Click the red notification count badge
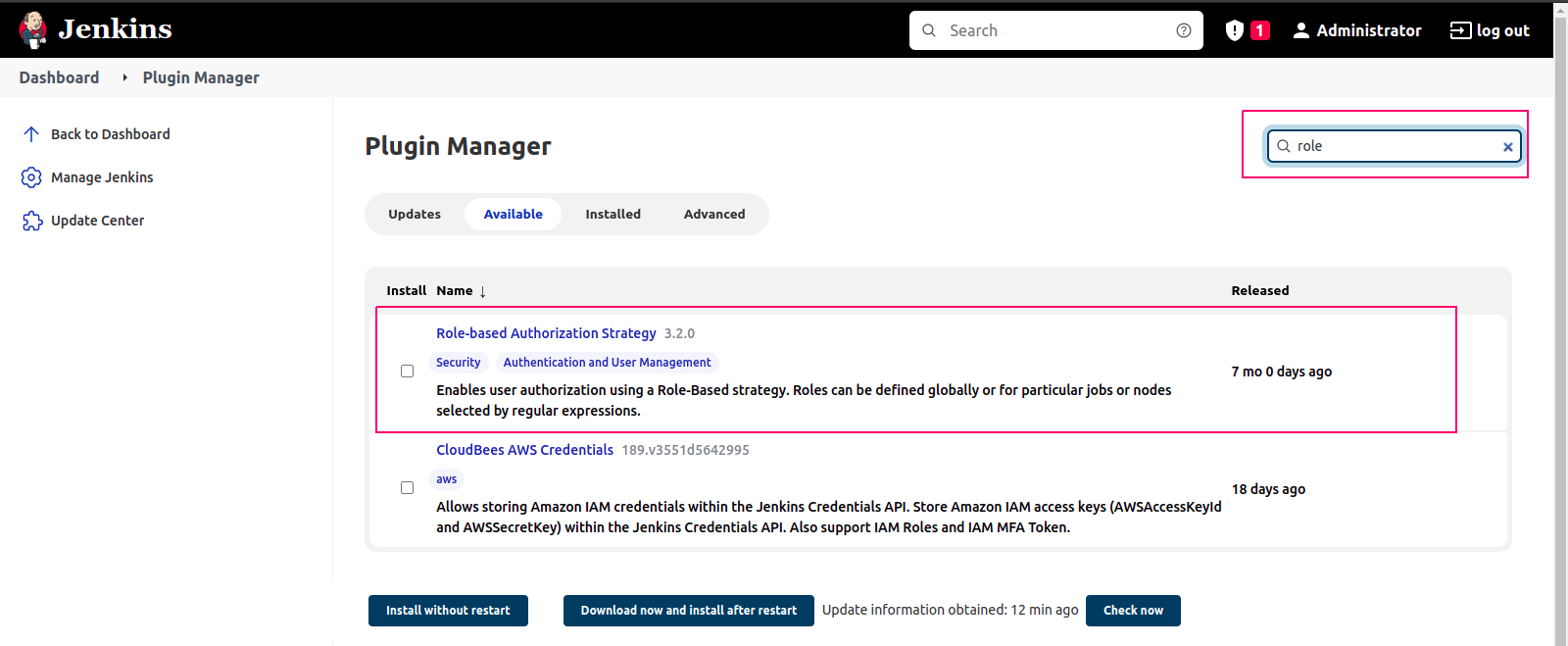 [x=1260, y=30]
